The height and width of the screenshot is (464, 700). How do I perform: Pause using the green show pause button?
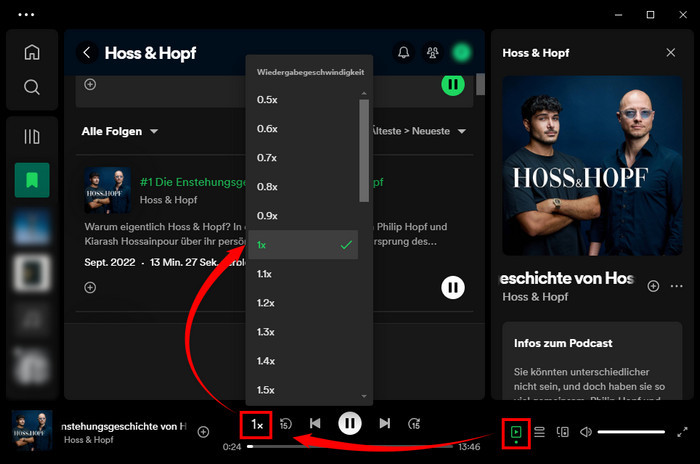[x=453, y=84]
